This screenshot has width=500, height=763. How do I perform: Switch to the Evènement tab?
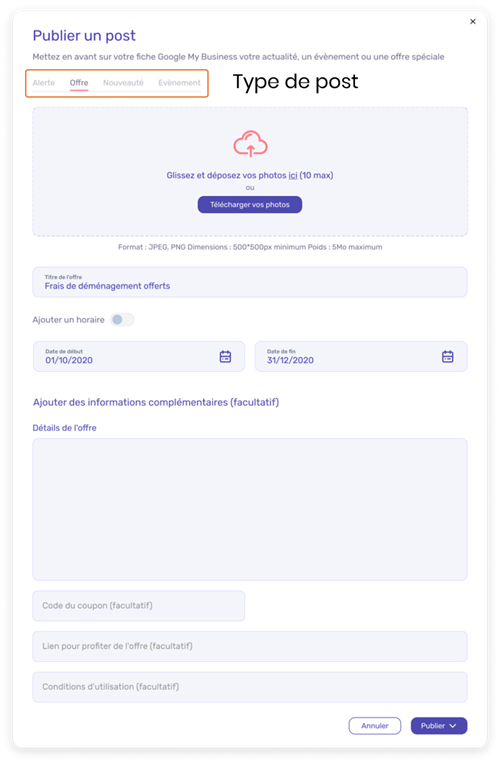pos(179,83)
